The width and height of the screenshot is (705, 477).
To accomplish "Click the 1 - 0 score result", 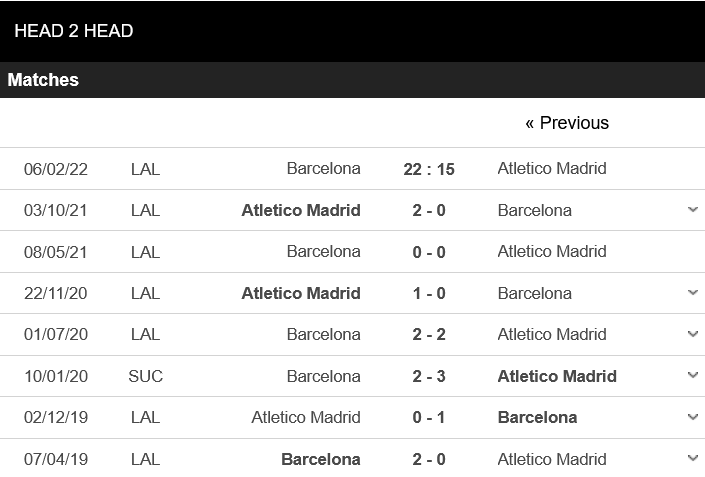I will [429, 293].
